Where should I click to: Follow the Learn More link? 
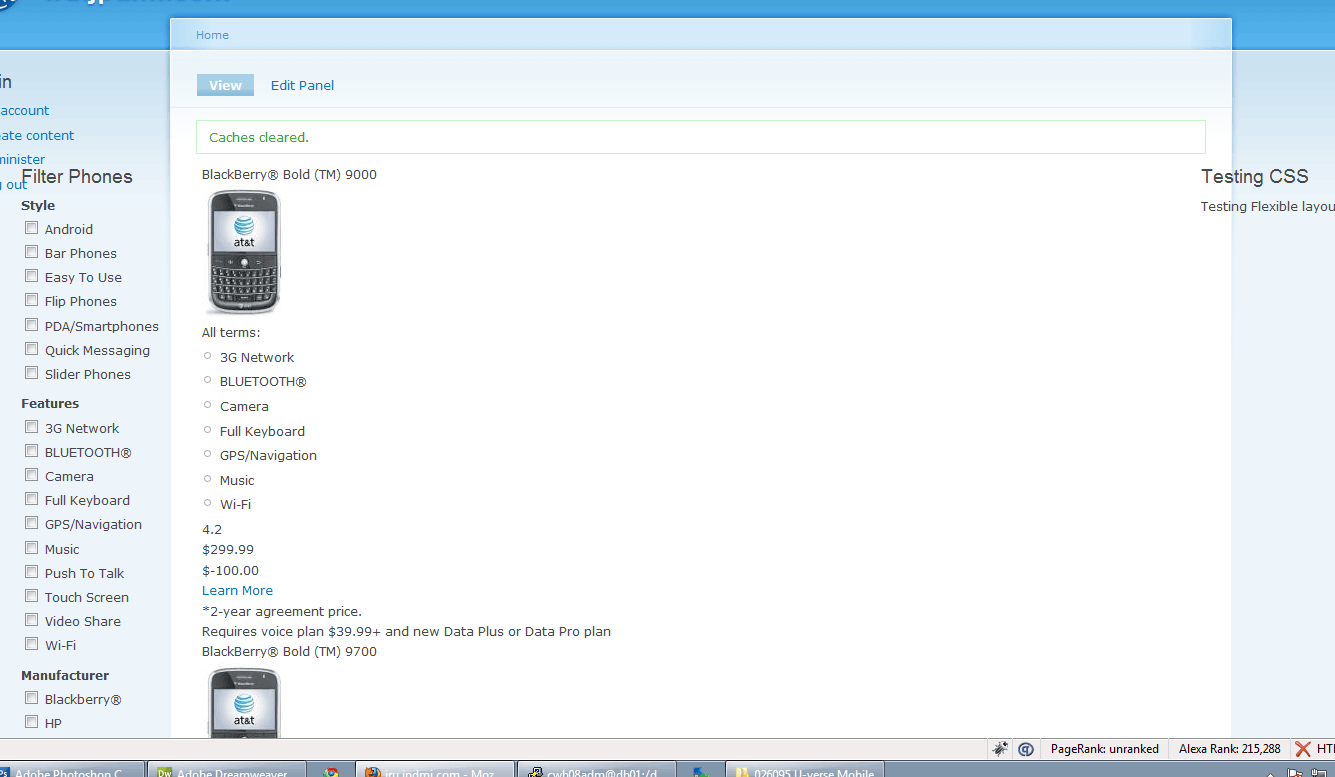tap(237, 591)
